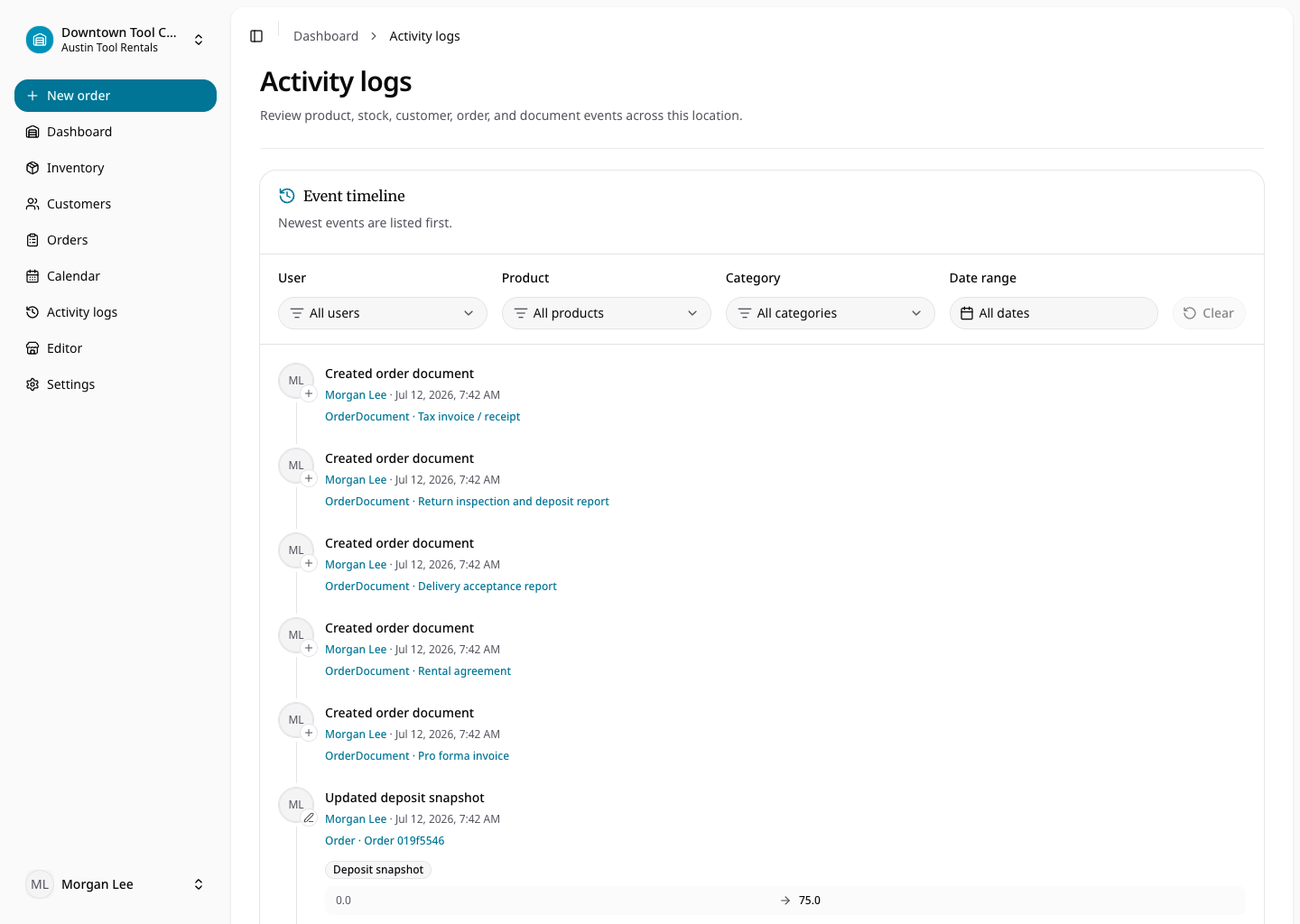Click the filter icon in All categories
1300x924 pixels.
[x=745, y=313]
